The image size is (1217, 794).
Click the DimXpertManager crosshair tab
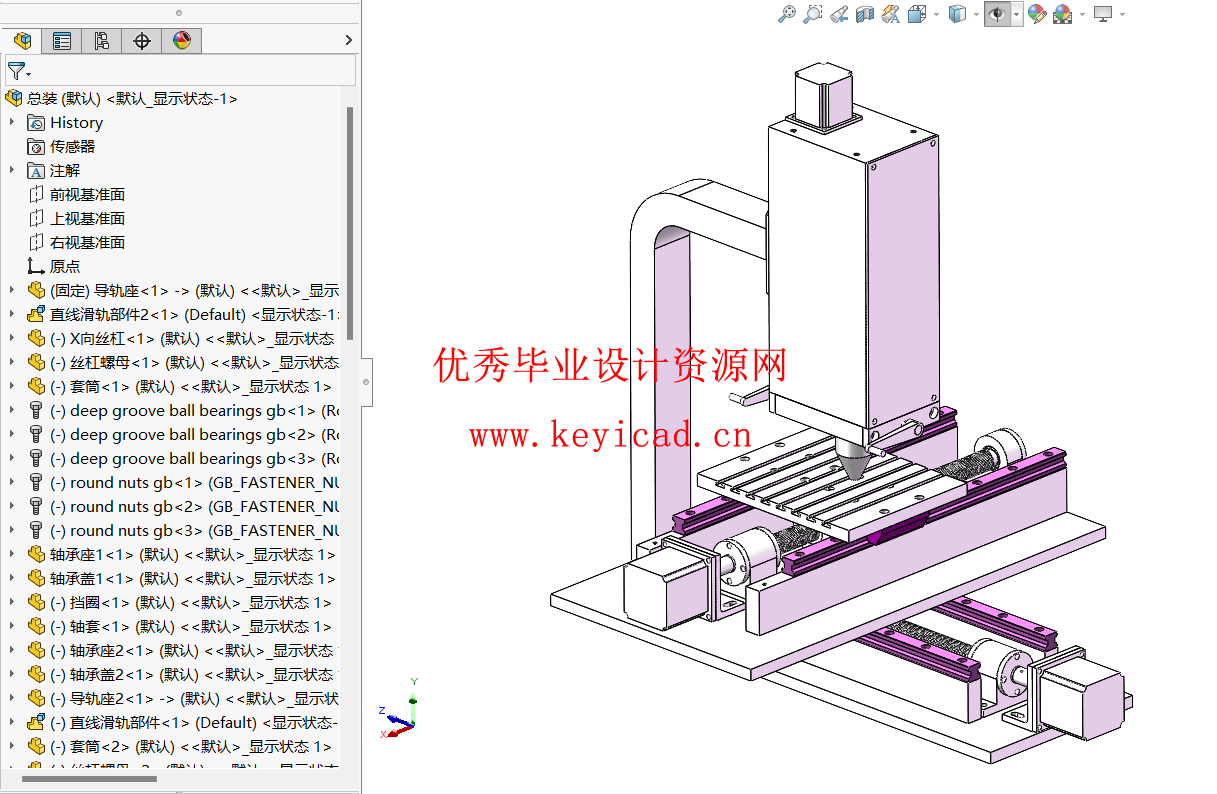click(141, 40)
